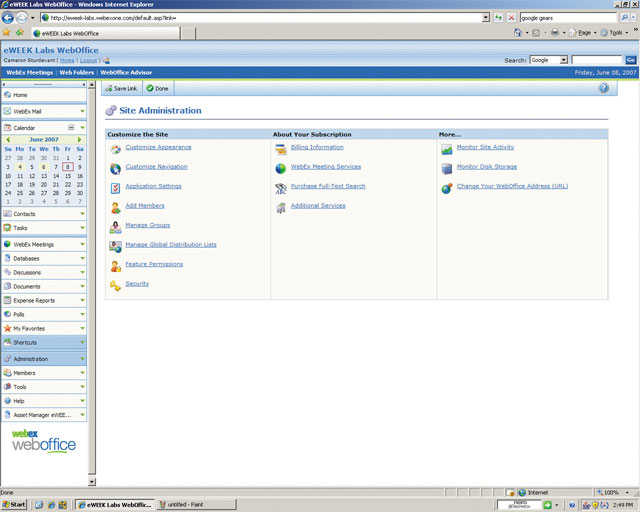Click the browser address bar

(x=261, y=18)
